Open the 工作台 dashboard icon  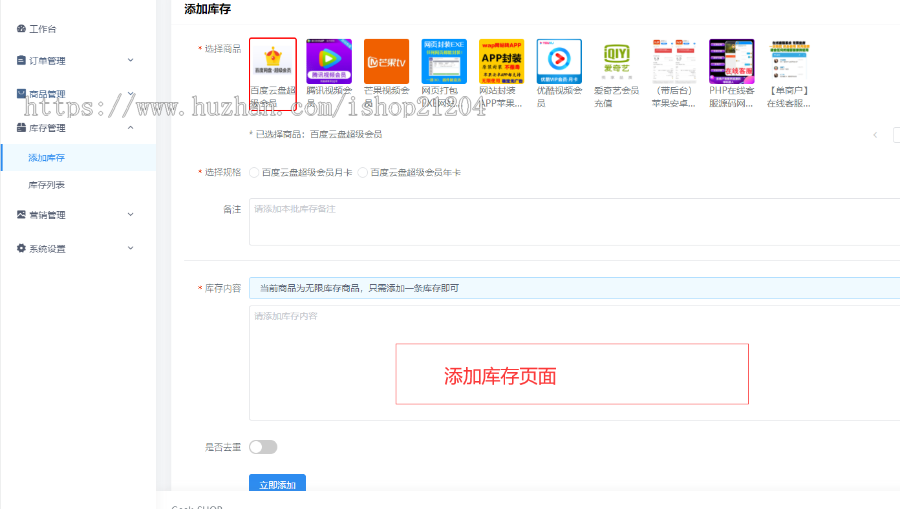[21, 29]
